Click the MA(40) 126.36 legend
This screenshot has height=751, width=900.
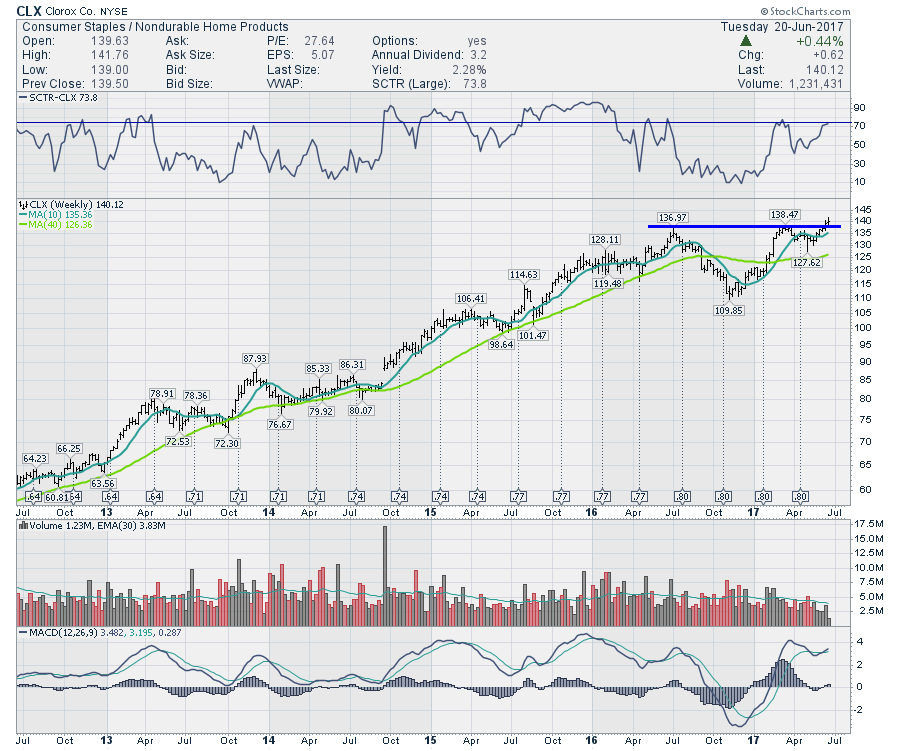(x=56, y=224)
